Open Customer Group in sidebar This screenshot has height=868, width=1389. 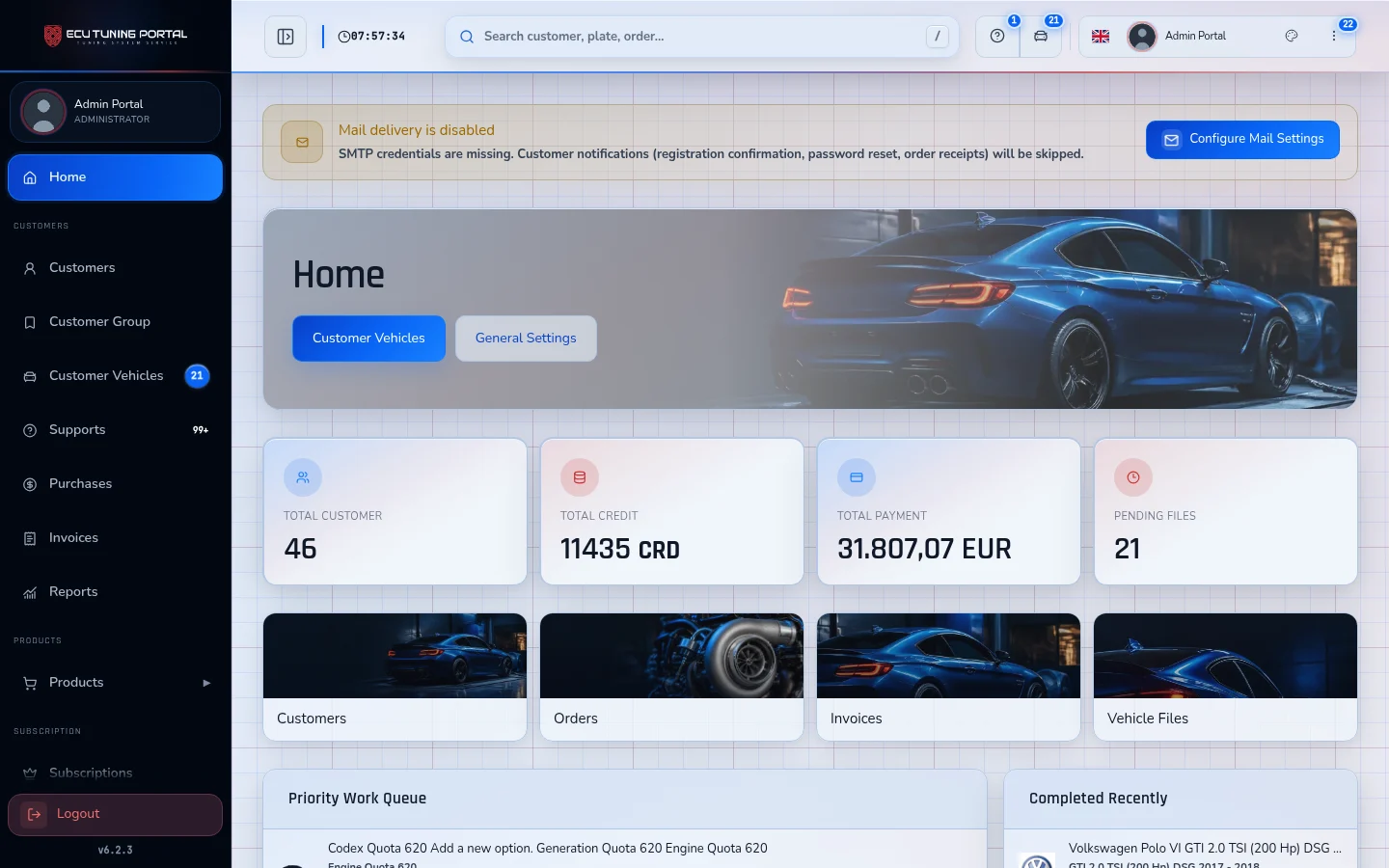116,322
